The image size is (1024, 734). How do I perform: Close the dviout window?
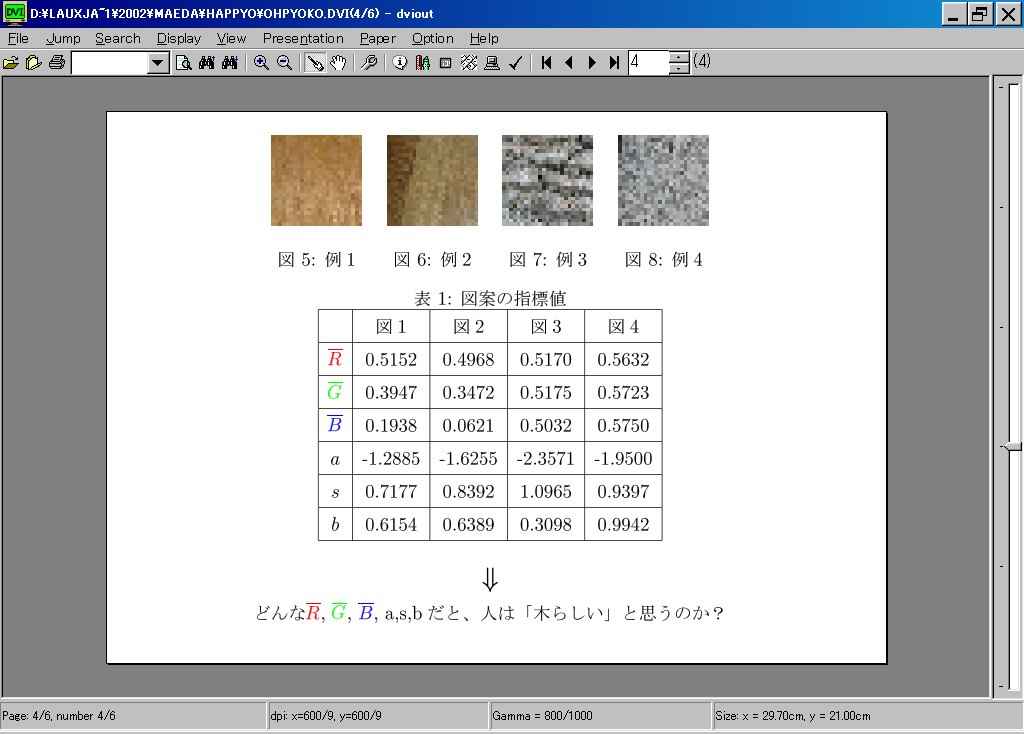(1008, 14)
